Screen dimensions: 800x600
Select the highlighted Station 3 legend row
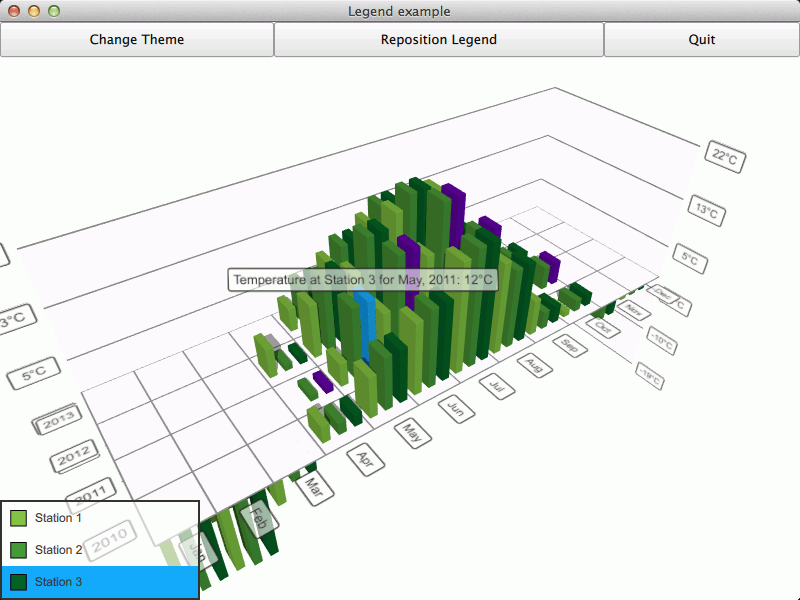click(x=100, y=581)
